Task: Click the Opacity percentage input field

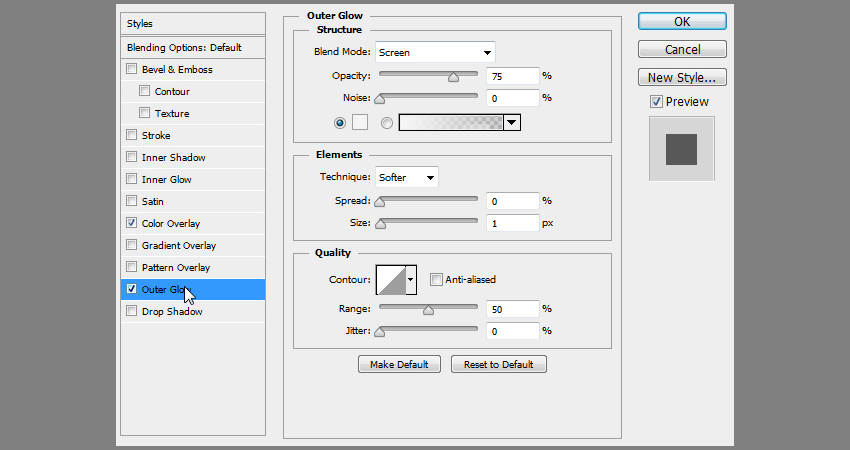Action: pyautogui.click(x=512, y=75)
